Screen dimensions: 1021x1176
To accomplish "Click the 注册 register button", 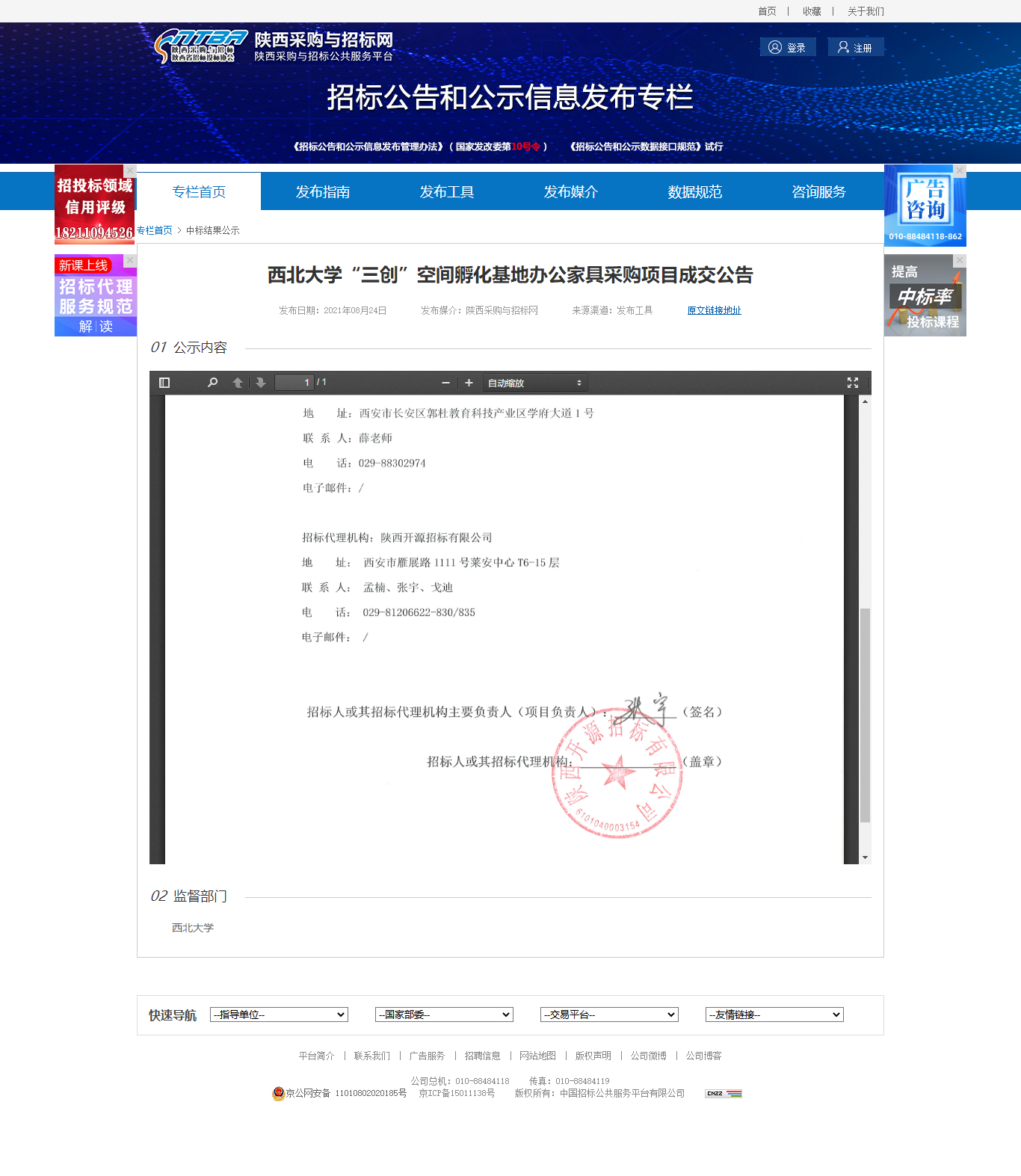I will 855,47.
